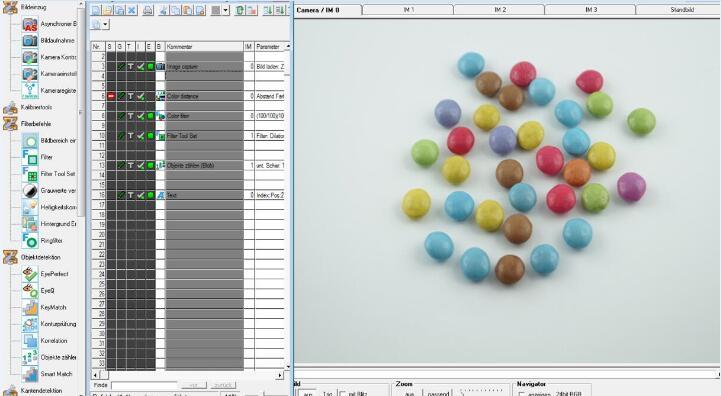Toggle the green E indicator on Image capture row
Screen dimensions: 721x396
point(150,67)
